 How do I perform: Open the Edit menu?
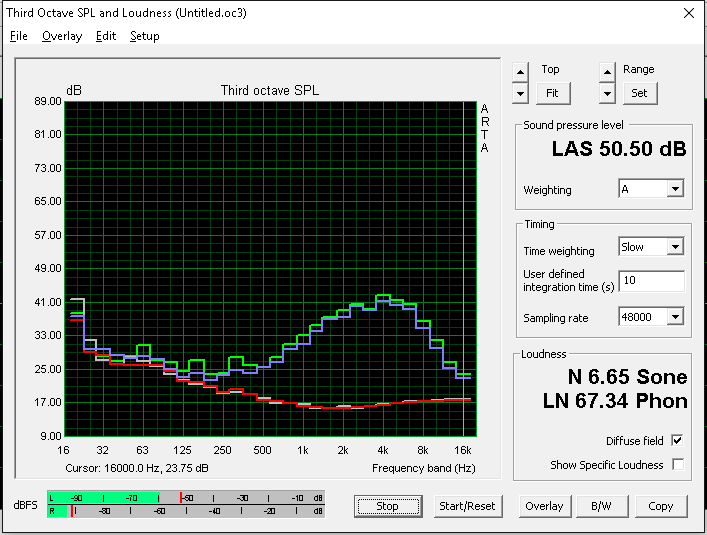pyautogui.click(x=106, y=36)
